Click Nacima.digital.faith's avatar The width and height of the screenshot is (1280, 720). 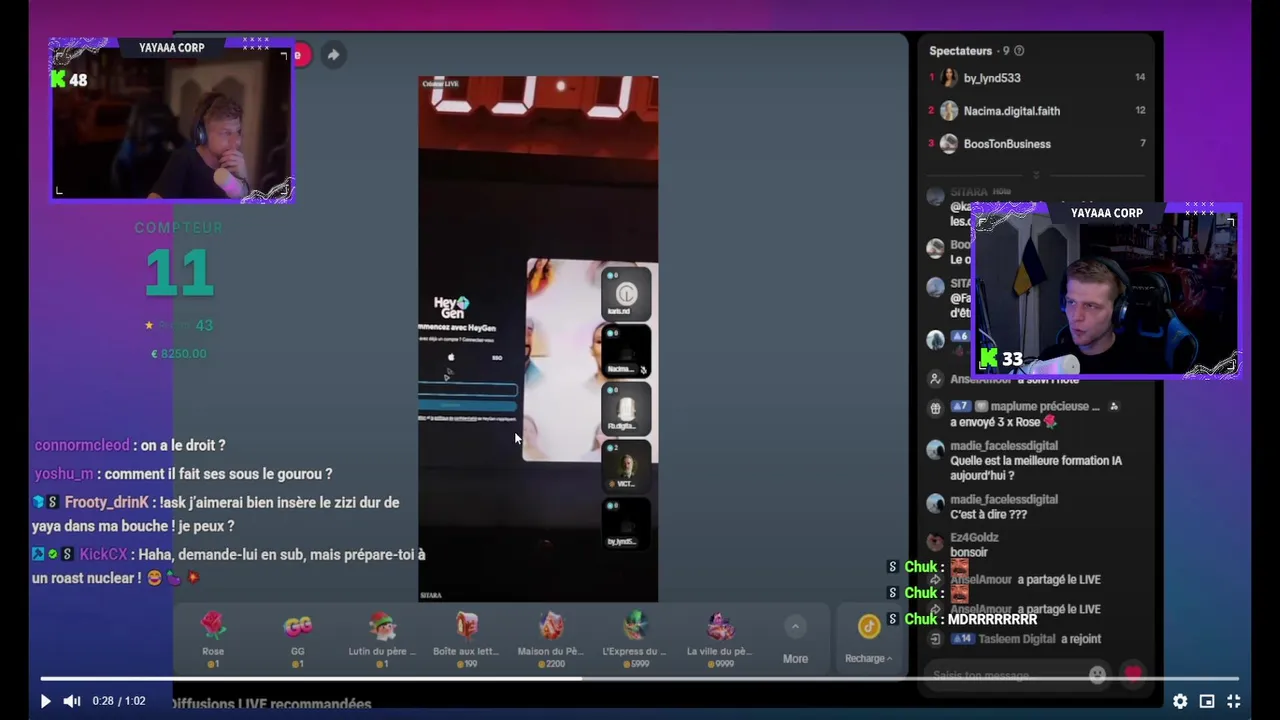tap(948, 111)
